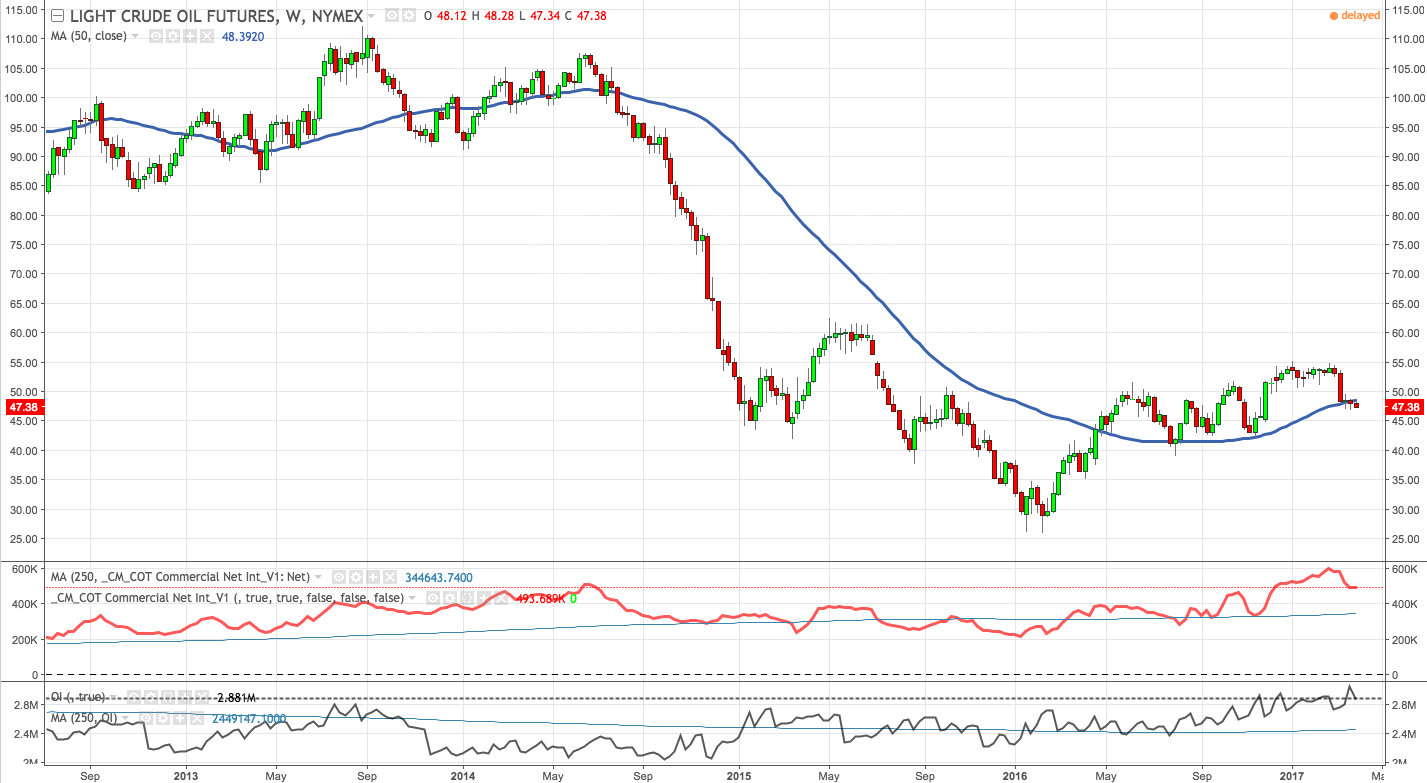Viewport: 1427px width, 783px height.
Task: Select the OI (, true) legend label
Action: coord(78,697)
